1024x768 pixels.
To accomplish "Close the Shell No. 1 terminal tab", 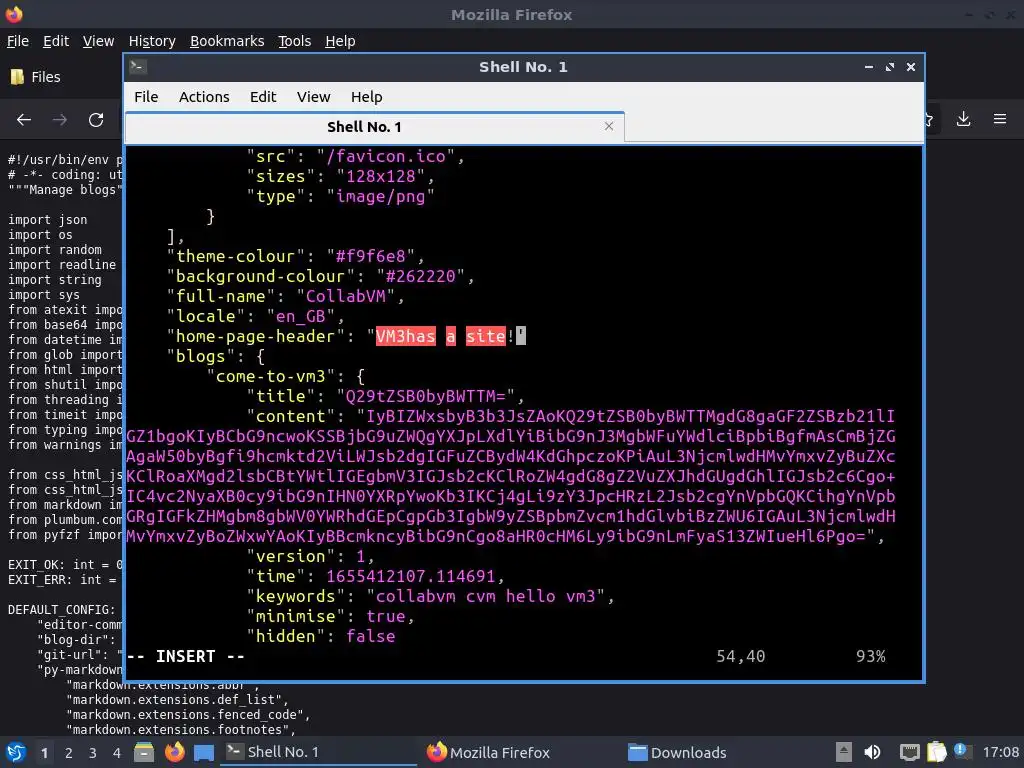I will [609, 126].
